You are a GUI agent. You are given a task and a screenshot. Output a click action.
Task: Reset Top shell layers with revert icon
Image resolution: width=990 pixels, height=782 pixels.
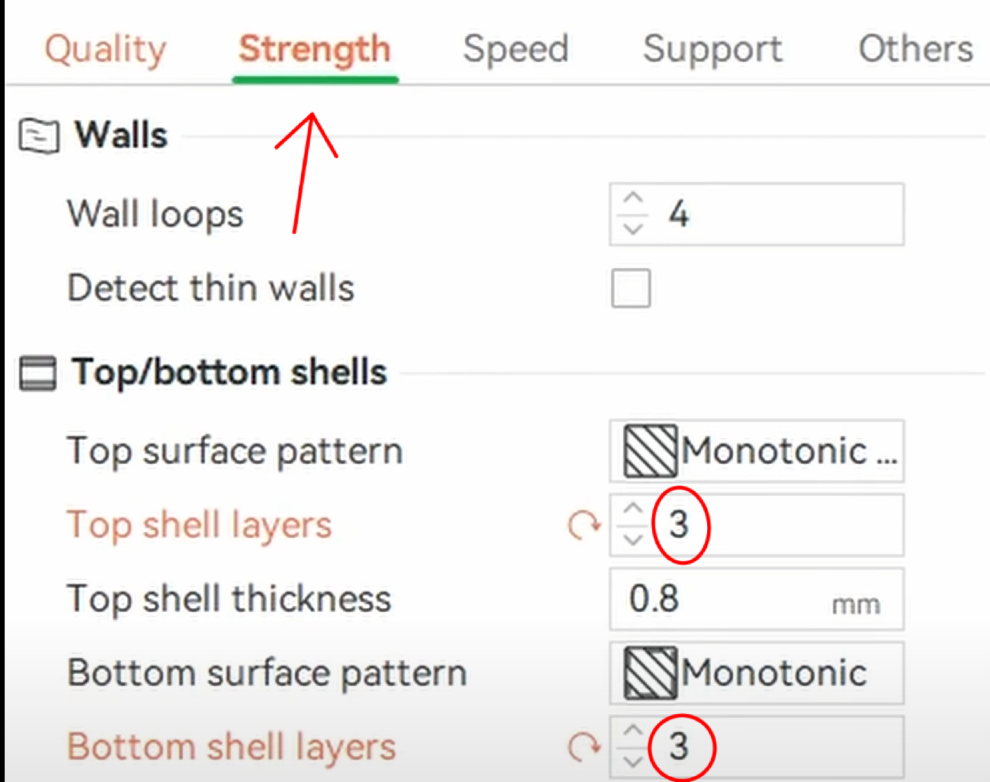click(x=583, y=525)
